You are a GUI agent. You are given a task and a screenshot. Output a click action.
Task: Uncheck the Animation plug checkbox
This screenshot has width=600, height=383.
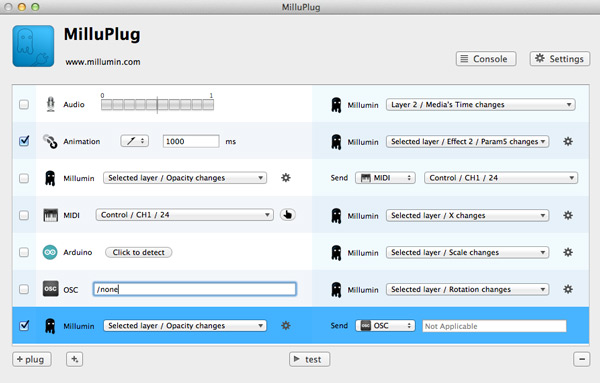pyautogui.click(x=24, y=141)
